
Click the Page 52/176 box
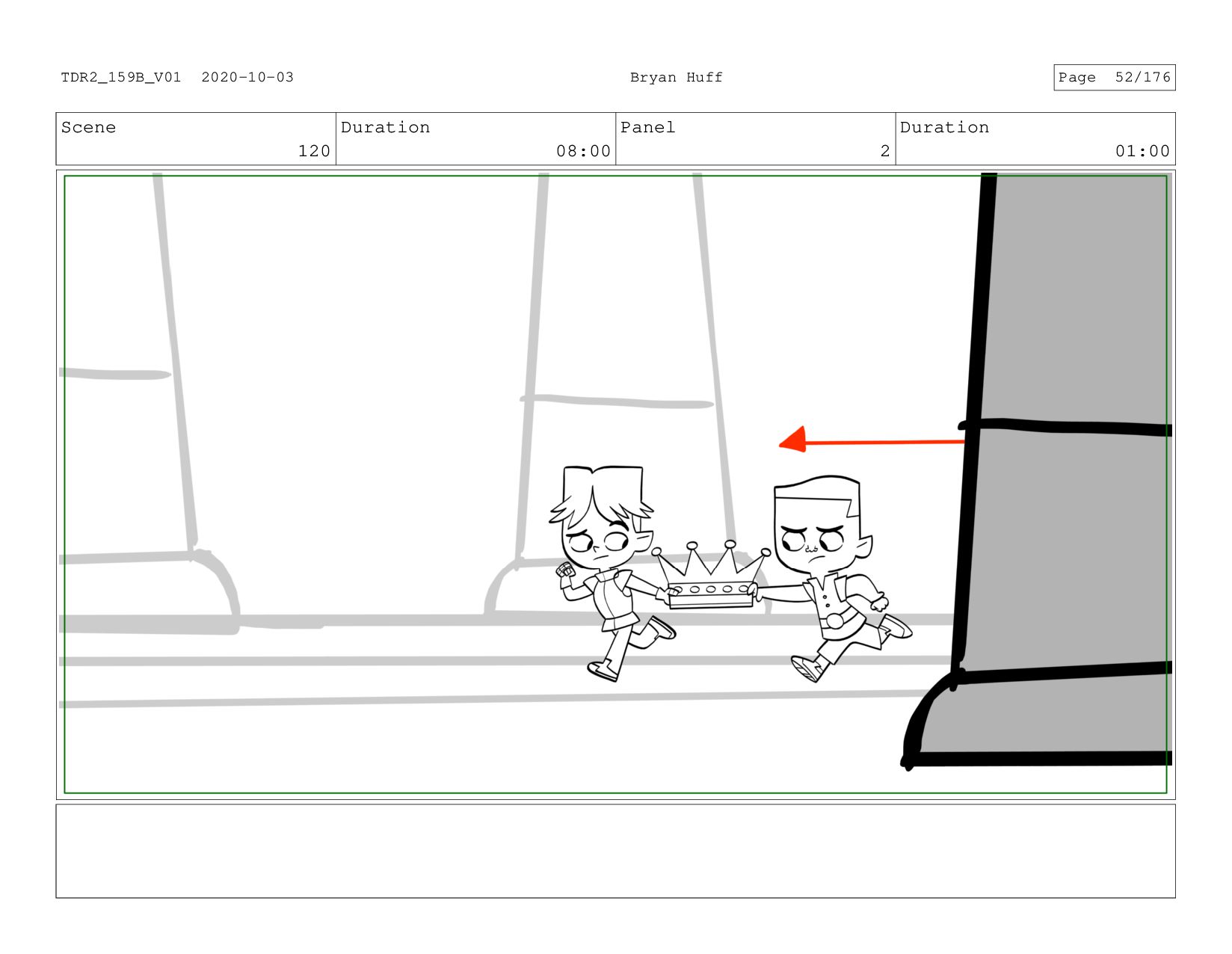(1114, 77)
